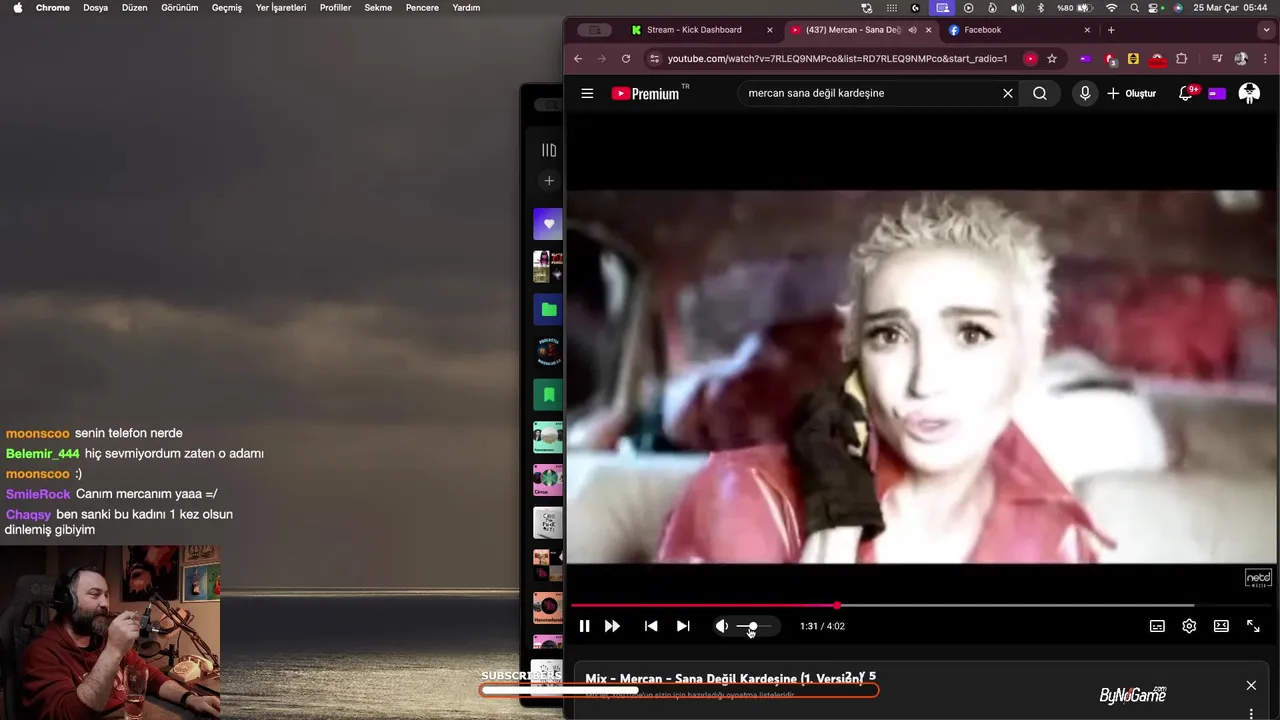Screen dimensions: 1280x720
Task: Skip to next video with double-arrow button
Action: [x=612, y=626]
